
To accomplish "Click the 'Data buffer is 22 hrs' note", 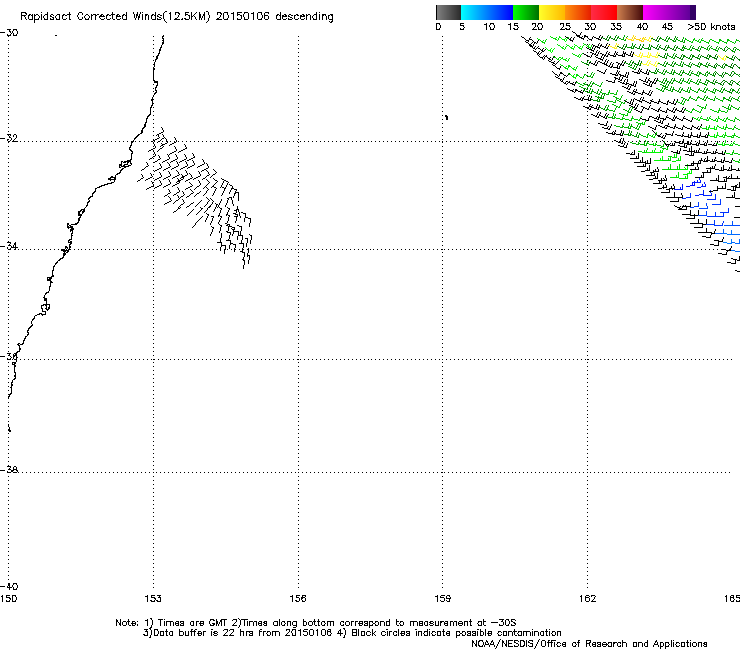I will [352, 633].
